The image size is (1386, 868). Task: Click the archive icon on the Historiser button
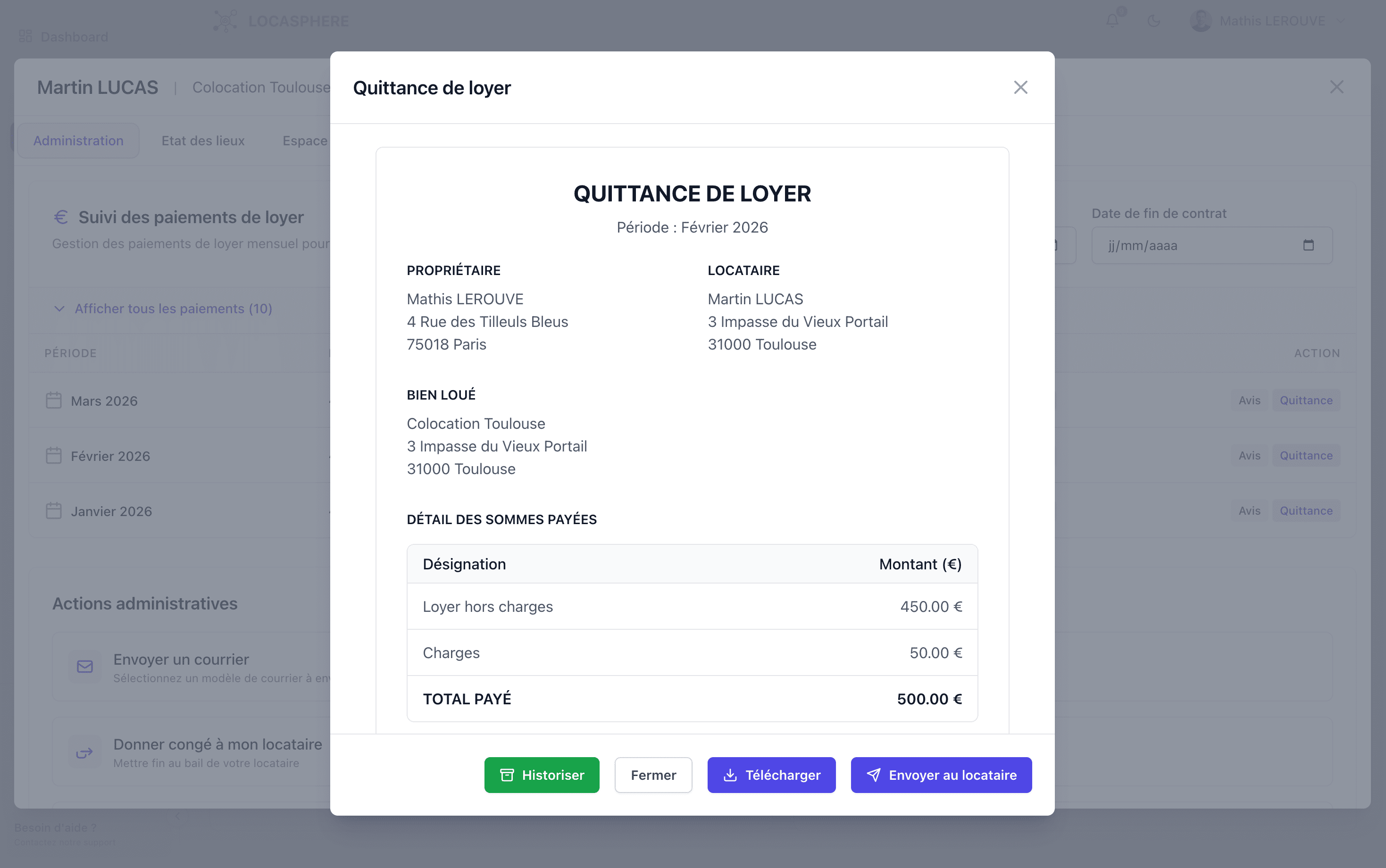coord(506,775)
